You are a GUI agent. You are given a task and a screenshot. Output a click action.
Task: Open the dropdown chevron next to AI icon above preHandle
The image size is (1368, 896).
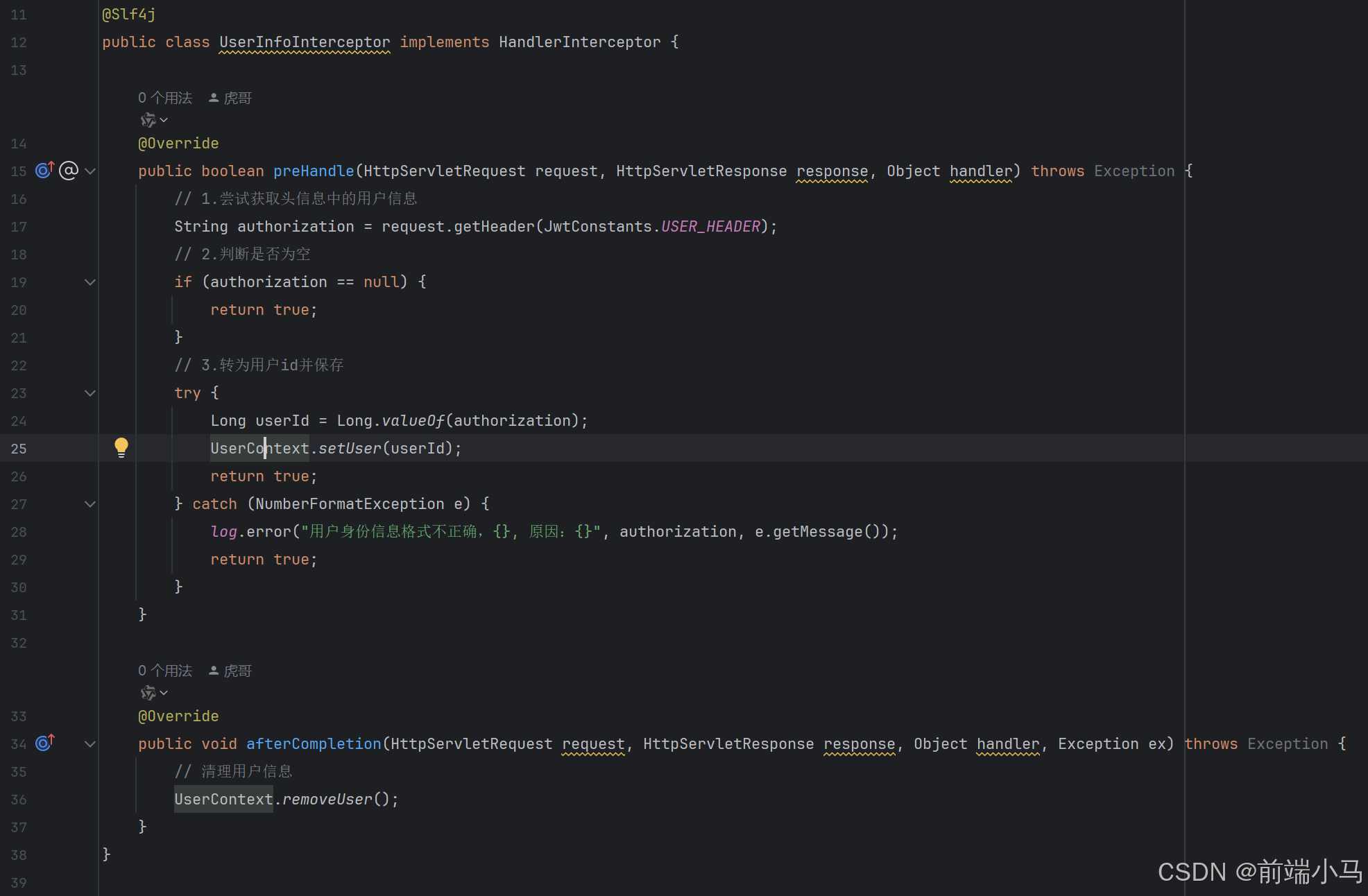164,121
